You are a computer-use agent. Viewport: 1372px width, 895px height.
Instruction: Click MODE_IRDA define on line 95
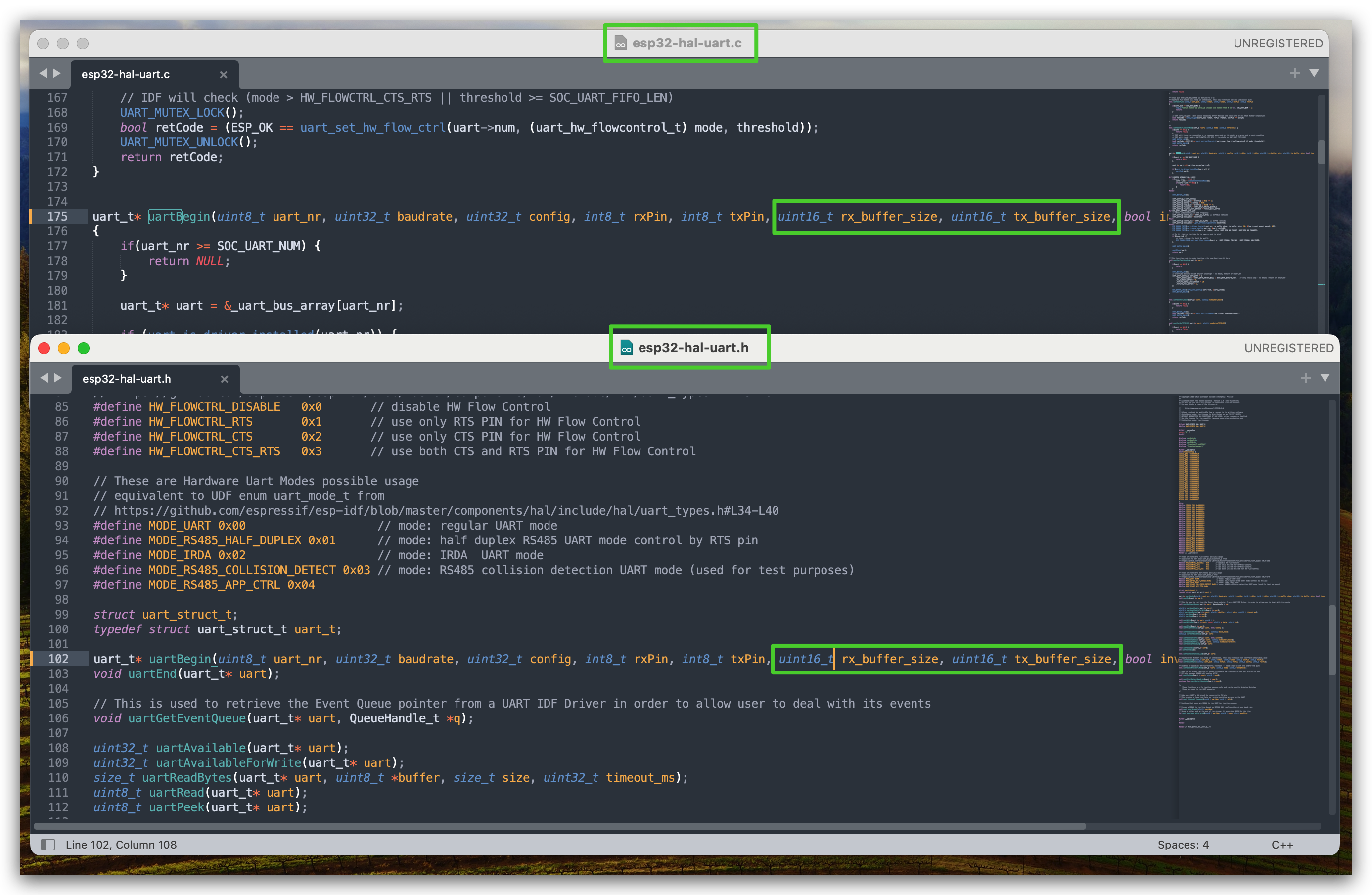tap(180, 555)
